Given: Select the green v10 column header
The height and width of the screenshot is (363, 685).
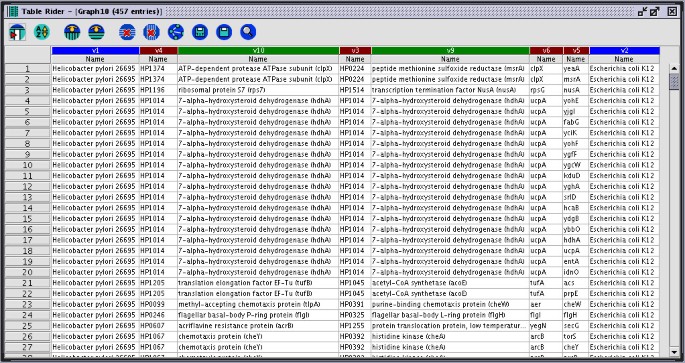Looking at the screenshot, I should [258, 51].
